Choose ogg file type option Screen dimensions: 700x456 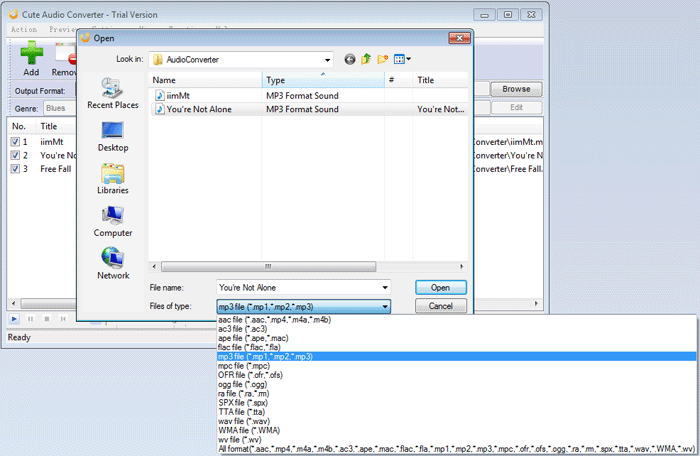tap(456, 384)
